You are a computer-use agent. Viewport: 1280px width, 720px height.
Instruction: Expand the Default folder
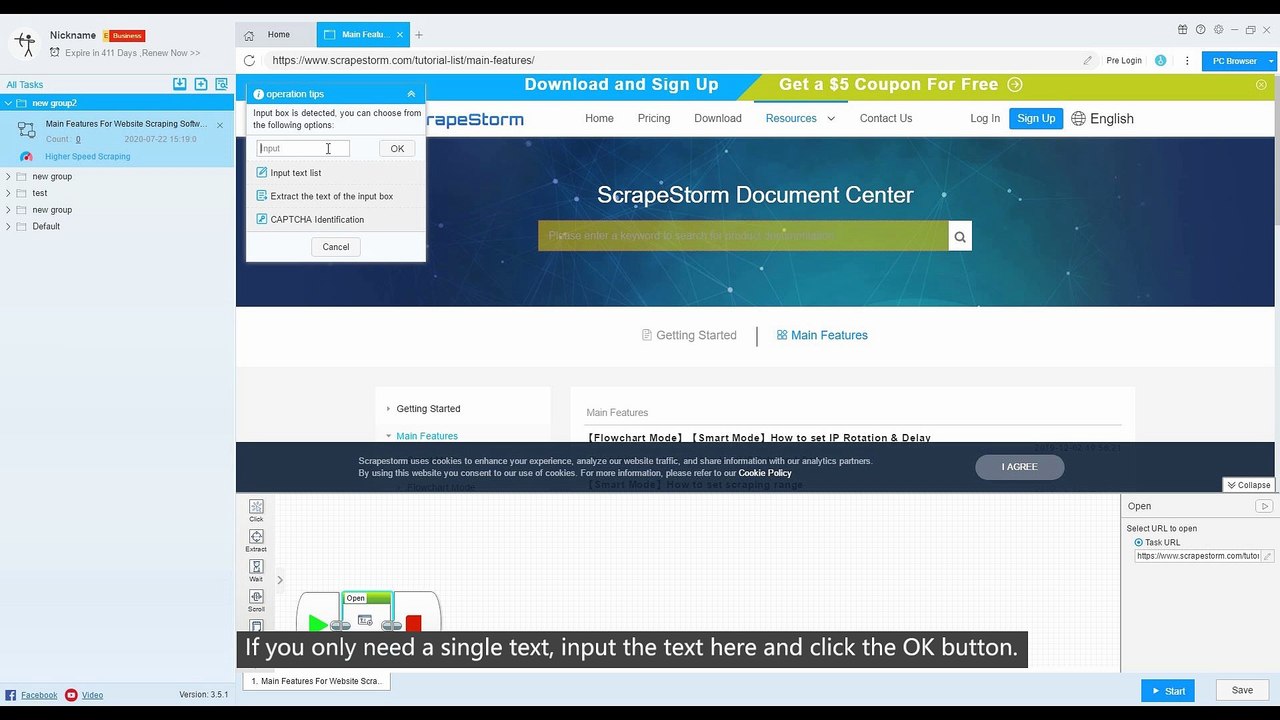(x=9, y=227)
